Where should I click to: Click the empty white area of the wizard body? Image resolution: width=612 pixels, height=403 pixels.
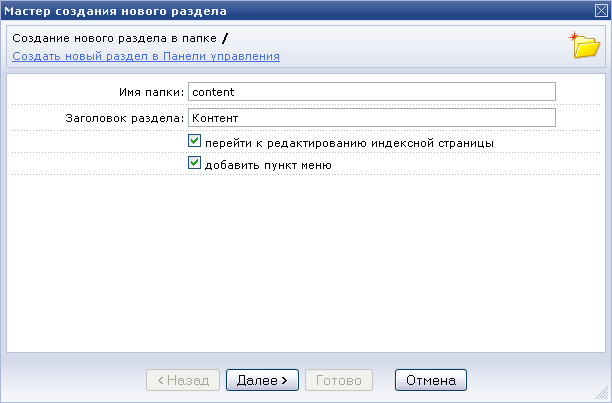click(x=306, y=263)
